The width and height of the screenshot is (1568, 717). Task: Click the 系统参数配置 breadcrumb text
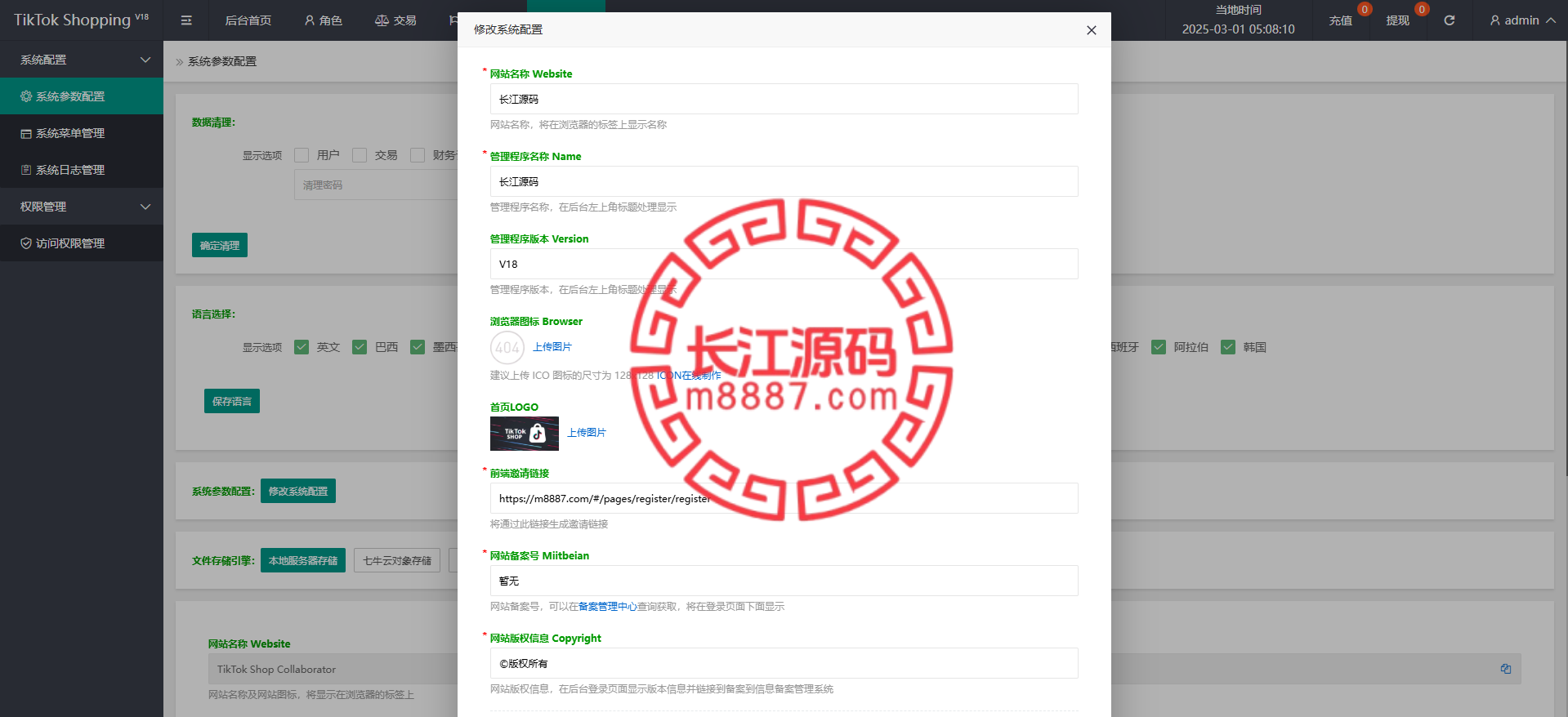click(222, 61)
